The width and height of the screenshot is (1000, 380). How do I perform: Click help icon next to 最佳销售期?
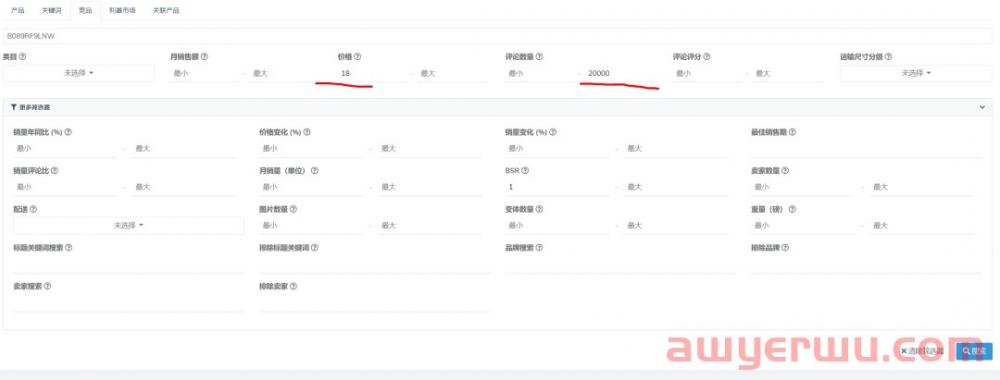792,133
